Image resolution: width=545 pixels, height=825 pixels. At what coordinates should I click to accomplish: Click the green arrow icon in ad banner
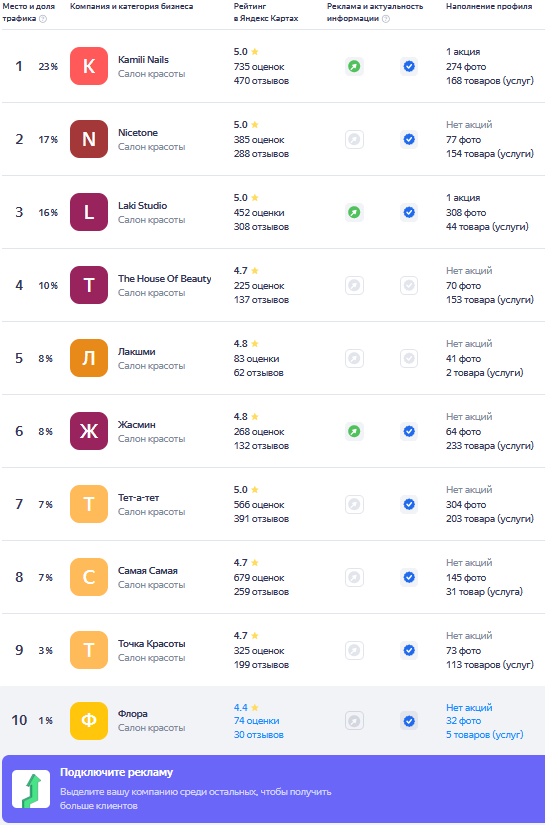point(31,789)
